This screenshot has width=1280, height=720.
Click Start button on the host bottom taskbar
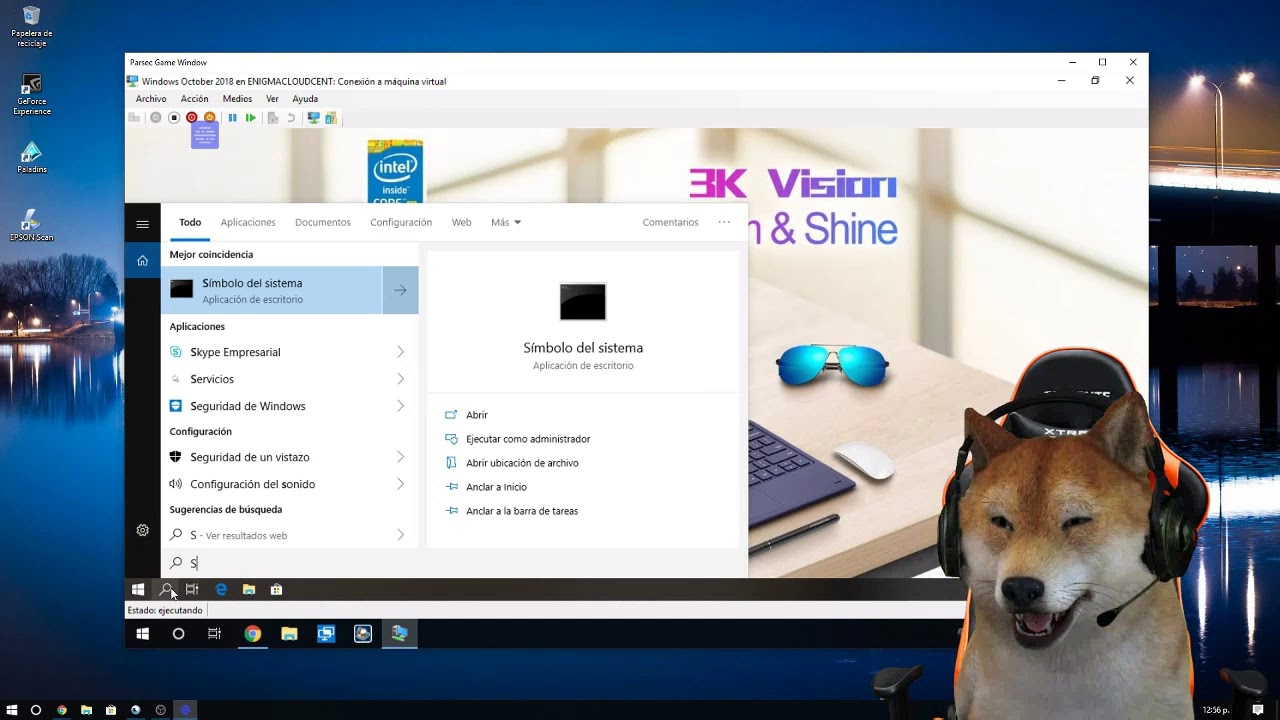pos(12,710)
